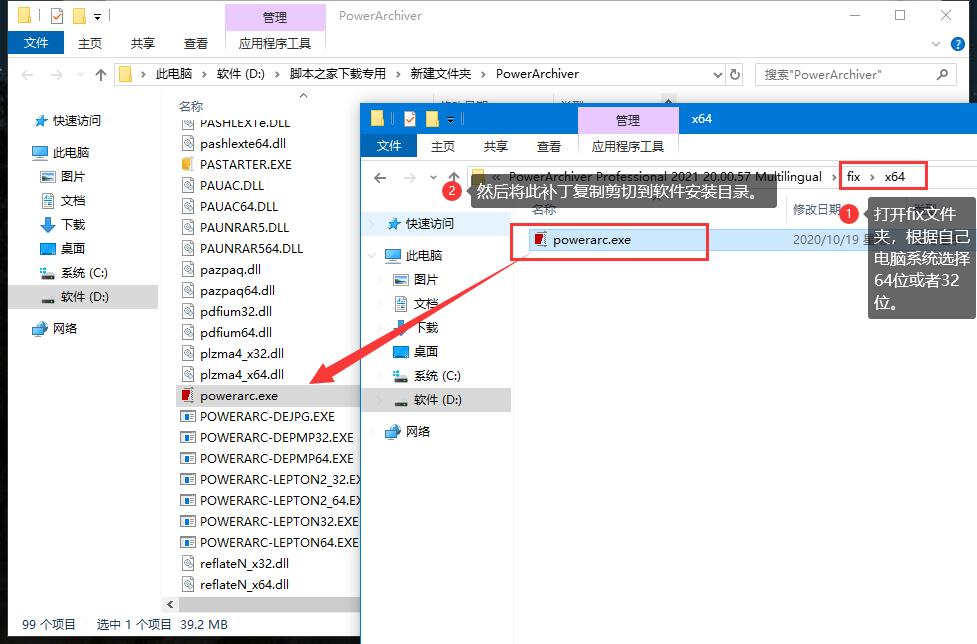977x644 pixels.
Task: Open recent locations dropdown in the PowerArchiver window
Action: point(80,75)
